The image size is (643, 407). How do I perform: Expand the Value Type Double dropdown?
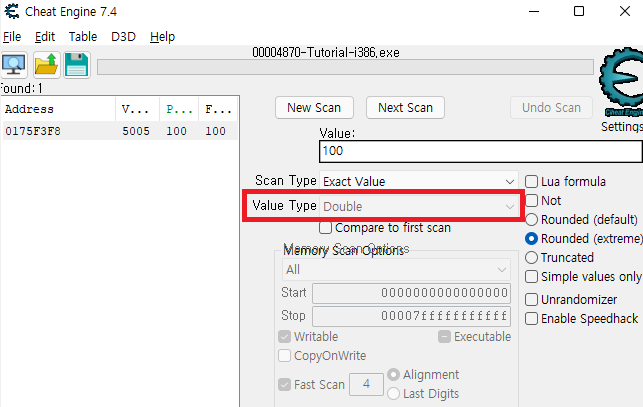[419, 206]
